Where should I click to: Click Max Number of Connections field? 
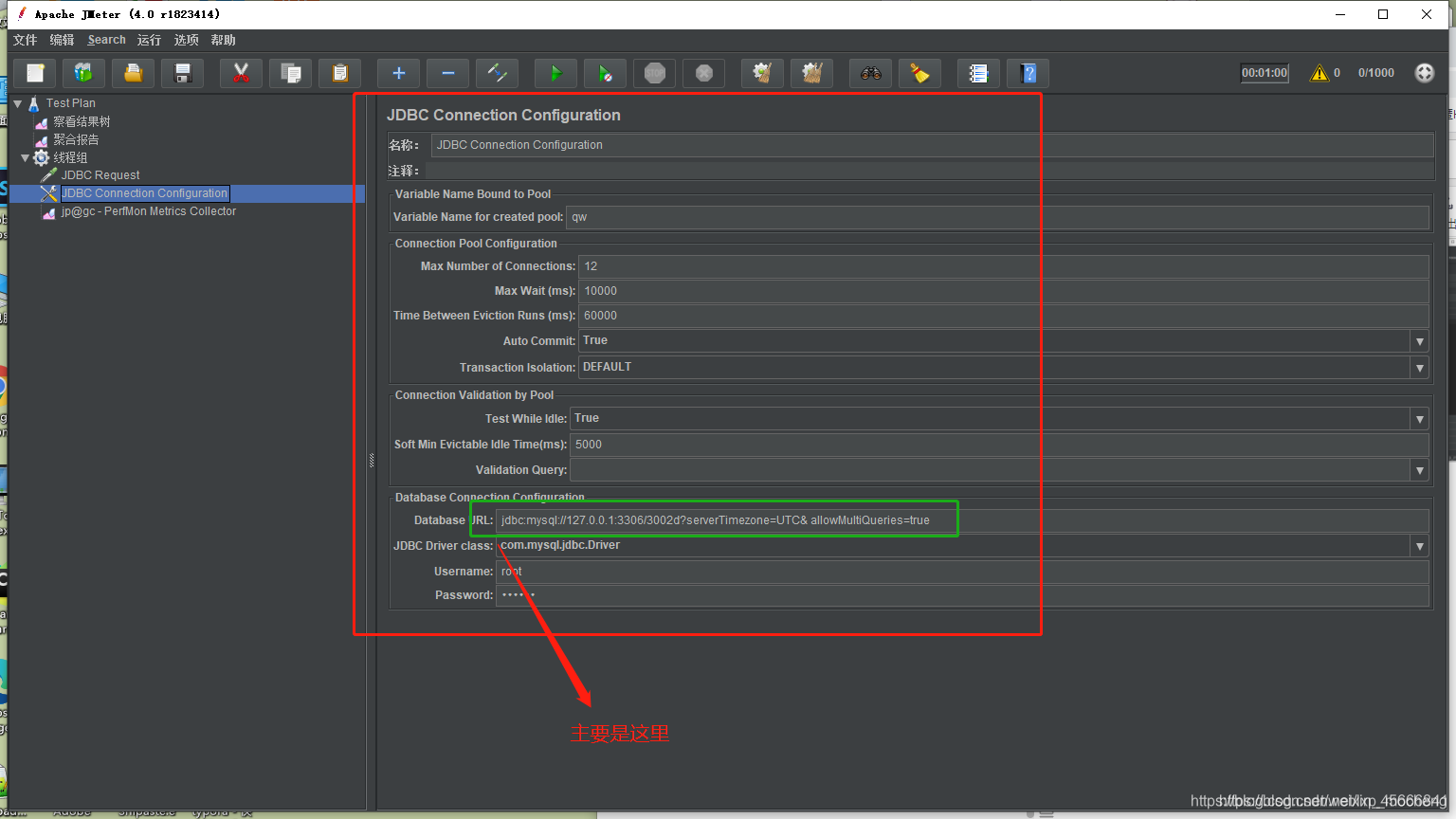click(x=1004, y=266)
